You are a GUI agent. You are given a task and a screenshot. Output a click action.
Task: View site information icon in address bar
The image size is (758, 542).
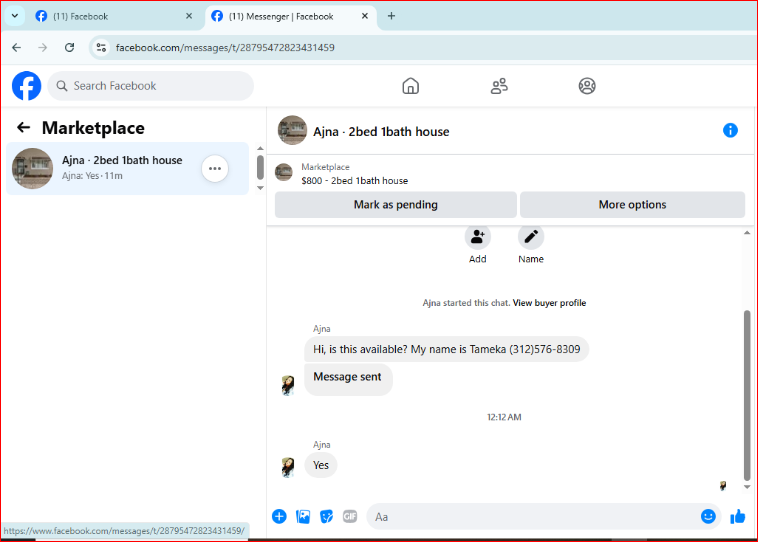[x=101, y=47]
